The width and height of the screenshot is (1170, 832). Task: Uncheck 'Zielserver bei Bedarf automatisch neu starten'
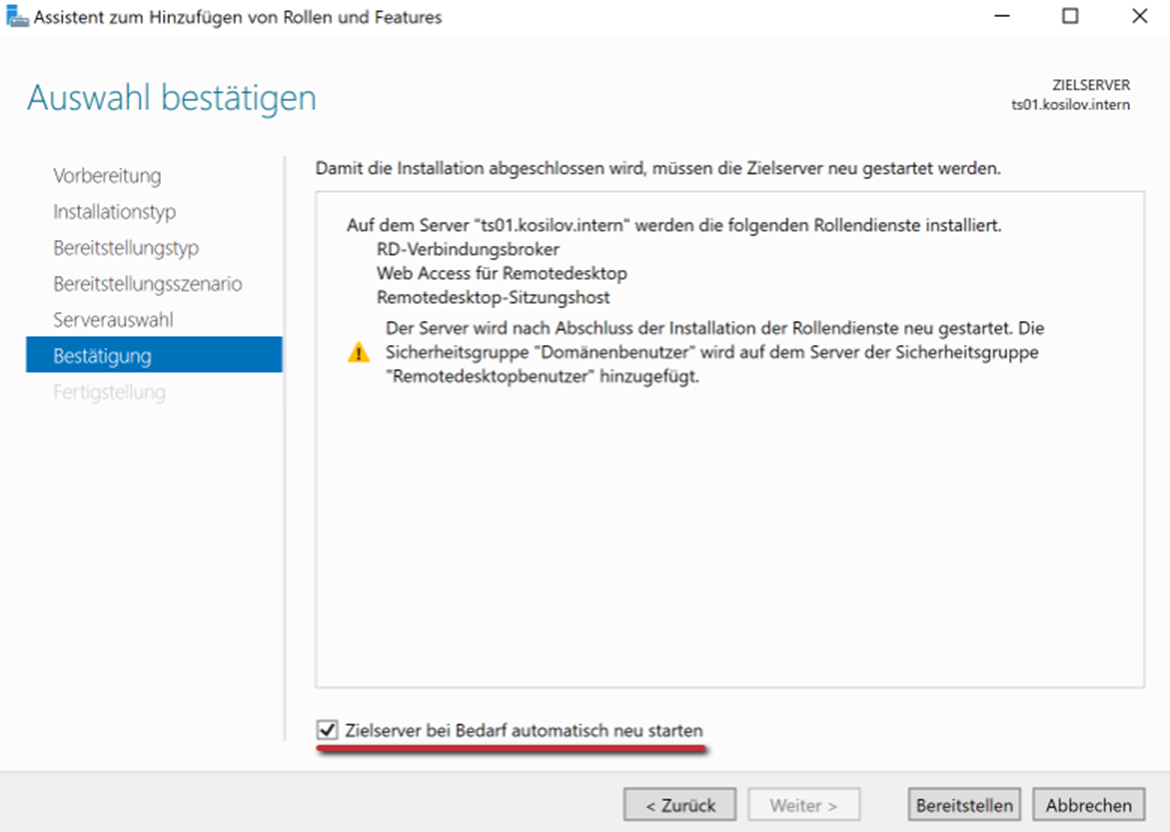tap(326, 731)
